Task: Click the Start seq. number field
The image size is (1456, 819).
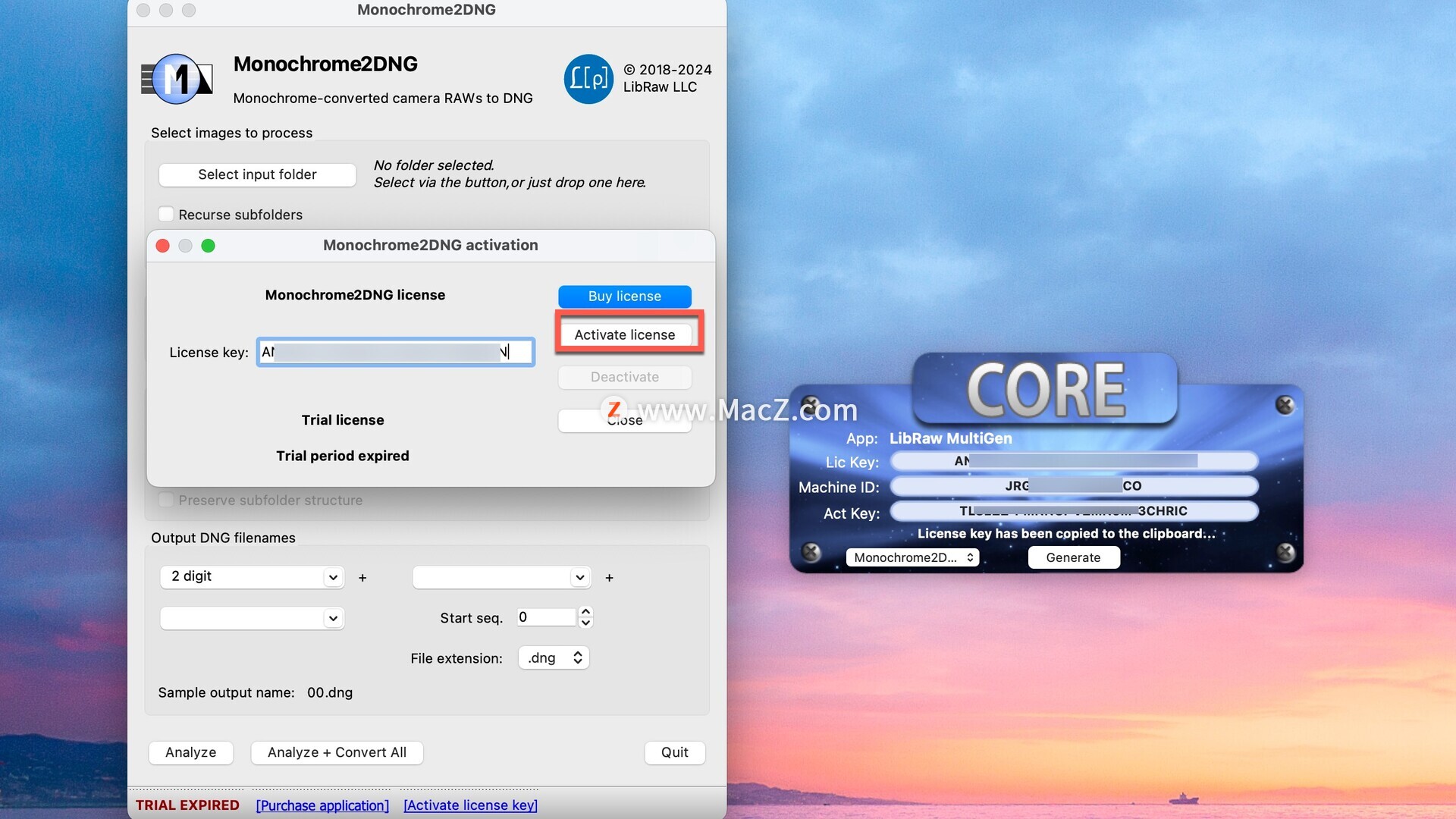Action: point(546,617)
